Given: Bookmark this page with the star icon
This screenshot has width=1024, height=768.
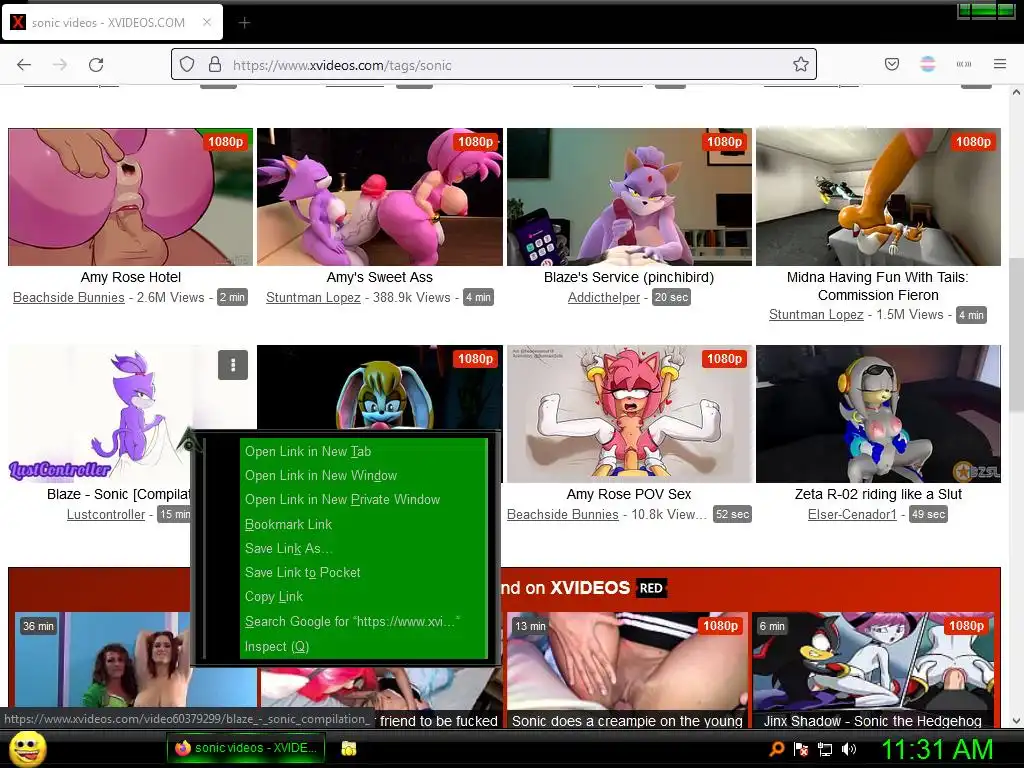Looking at the screenshot, I should click(x=801, y=65).
